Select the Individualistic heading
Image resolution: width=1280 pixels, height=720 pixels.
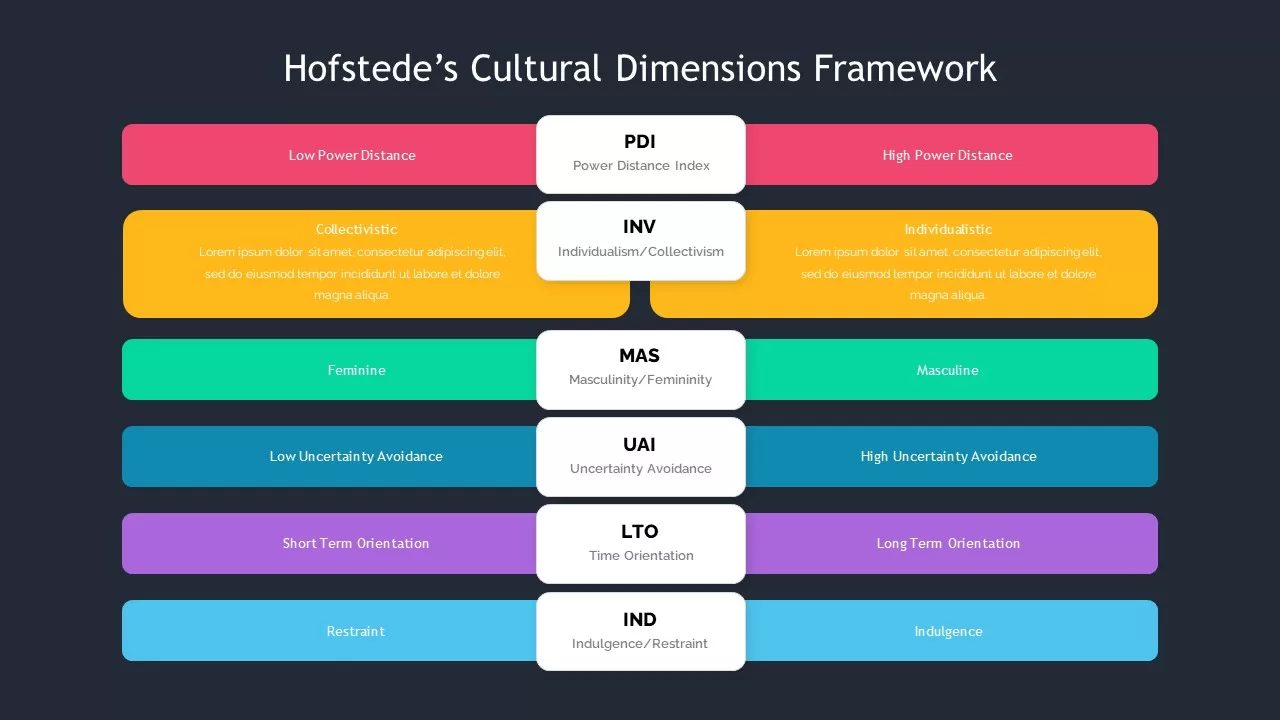pos(948,229)
